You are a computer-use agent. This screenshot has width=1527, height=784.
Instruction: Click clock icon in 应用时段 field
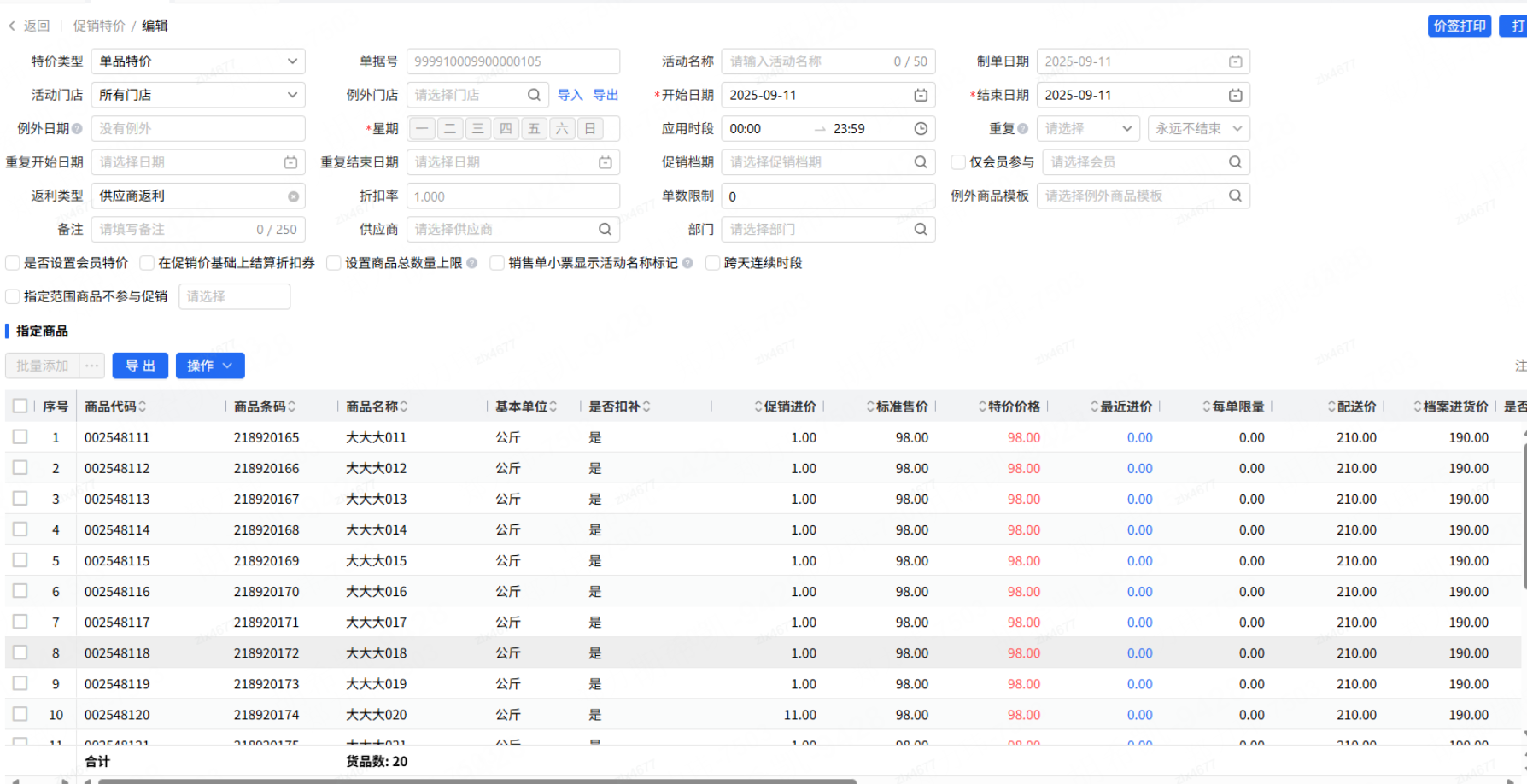(921, 129)
